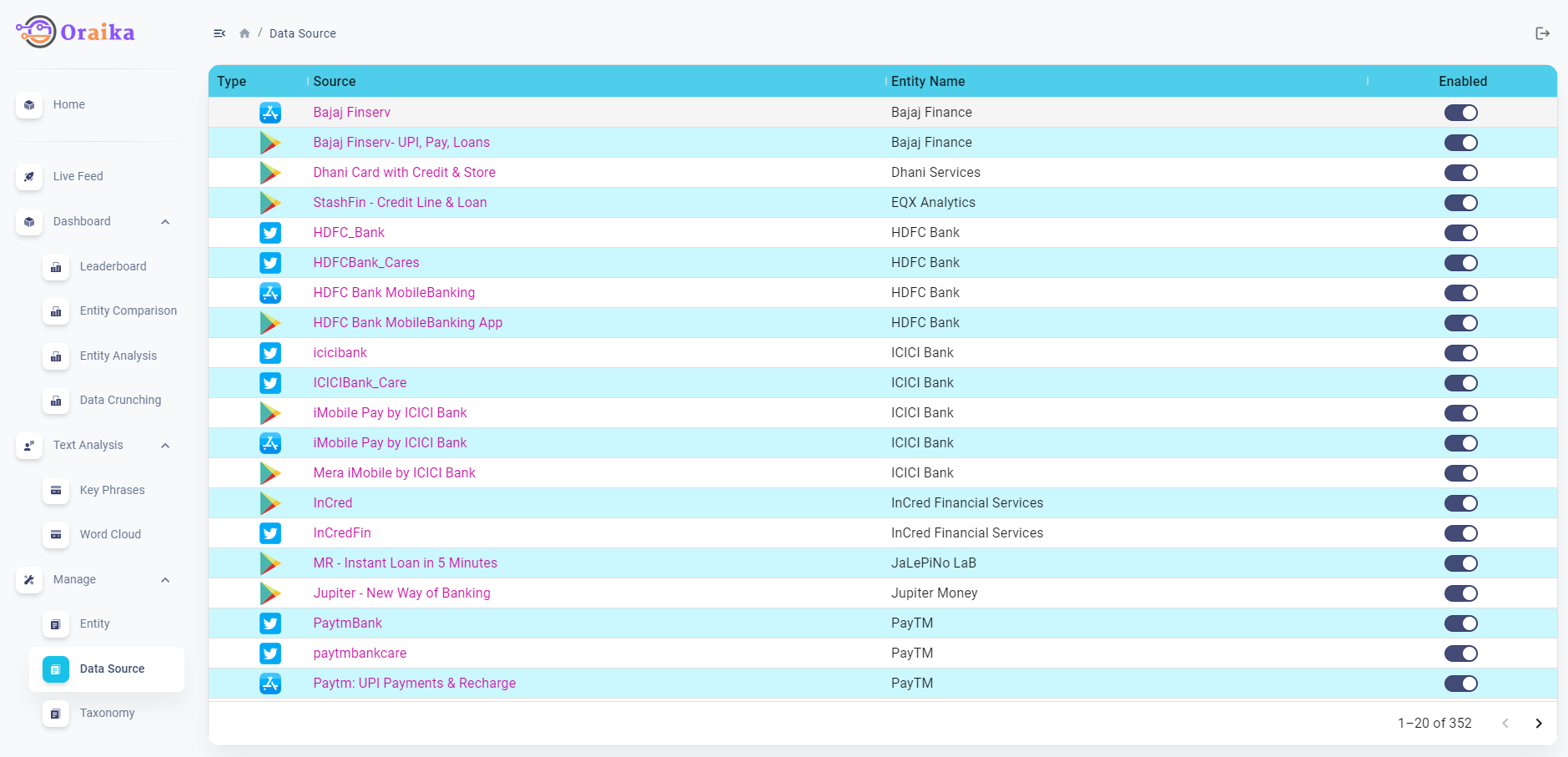Open Paytm: UPI Payments & Recharge link
Screen dimensions: 1568x757
tap(415, 683)
